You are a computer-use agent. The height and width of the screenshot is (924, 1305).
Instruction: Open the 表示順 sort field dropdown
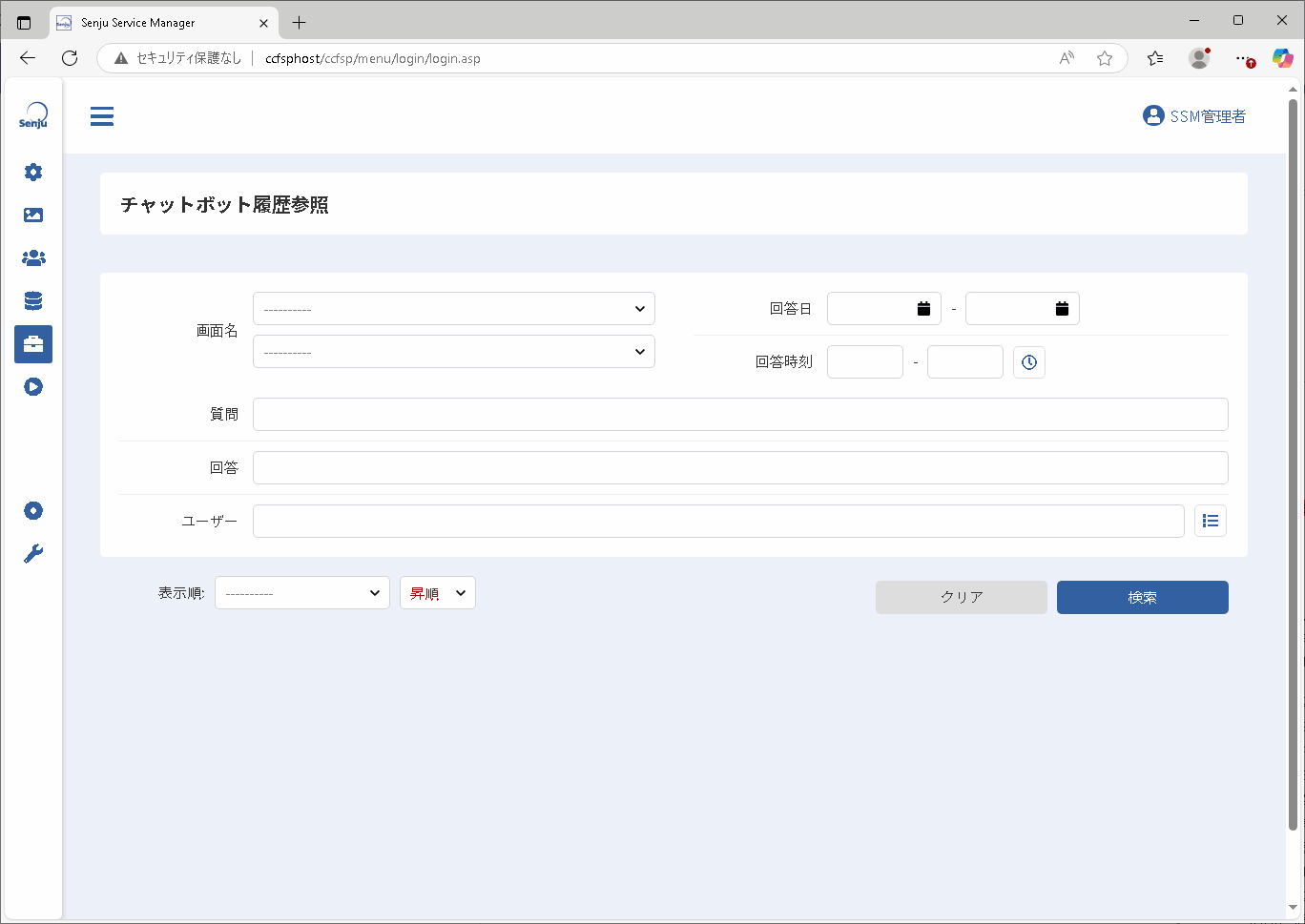[302, 593]
